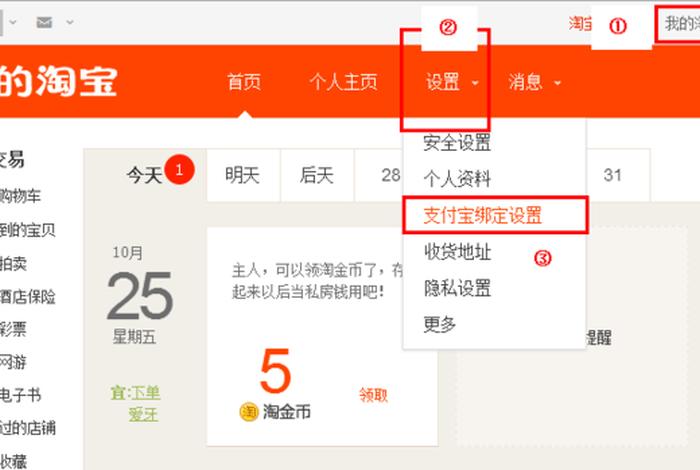Screen dimensions: 700x470
Task: Click the large 25 date number
Action: pyautogui.click(x=140, y=296)
